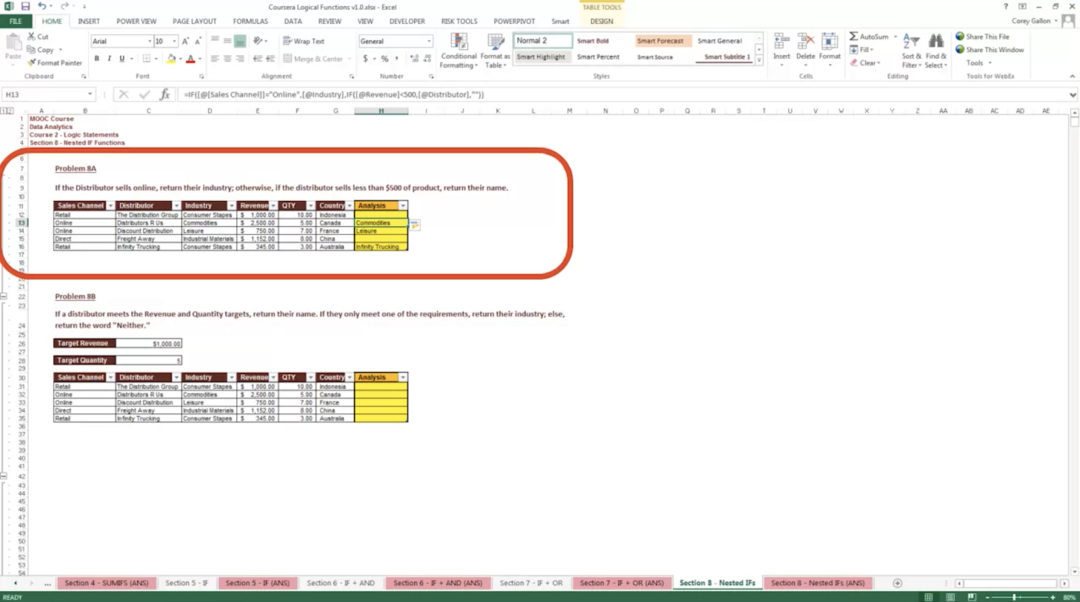Open Find & Select binoculars tool
1080x602 pixels.
point(935,50)
